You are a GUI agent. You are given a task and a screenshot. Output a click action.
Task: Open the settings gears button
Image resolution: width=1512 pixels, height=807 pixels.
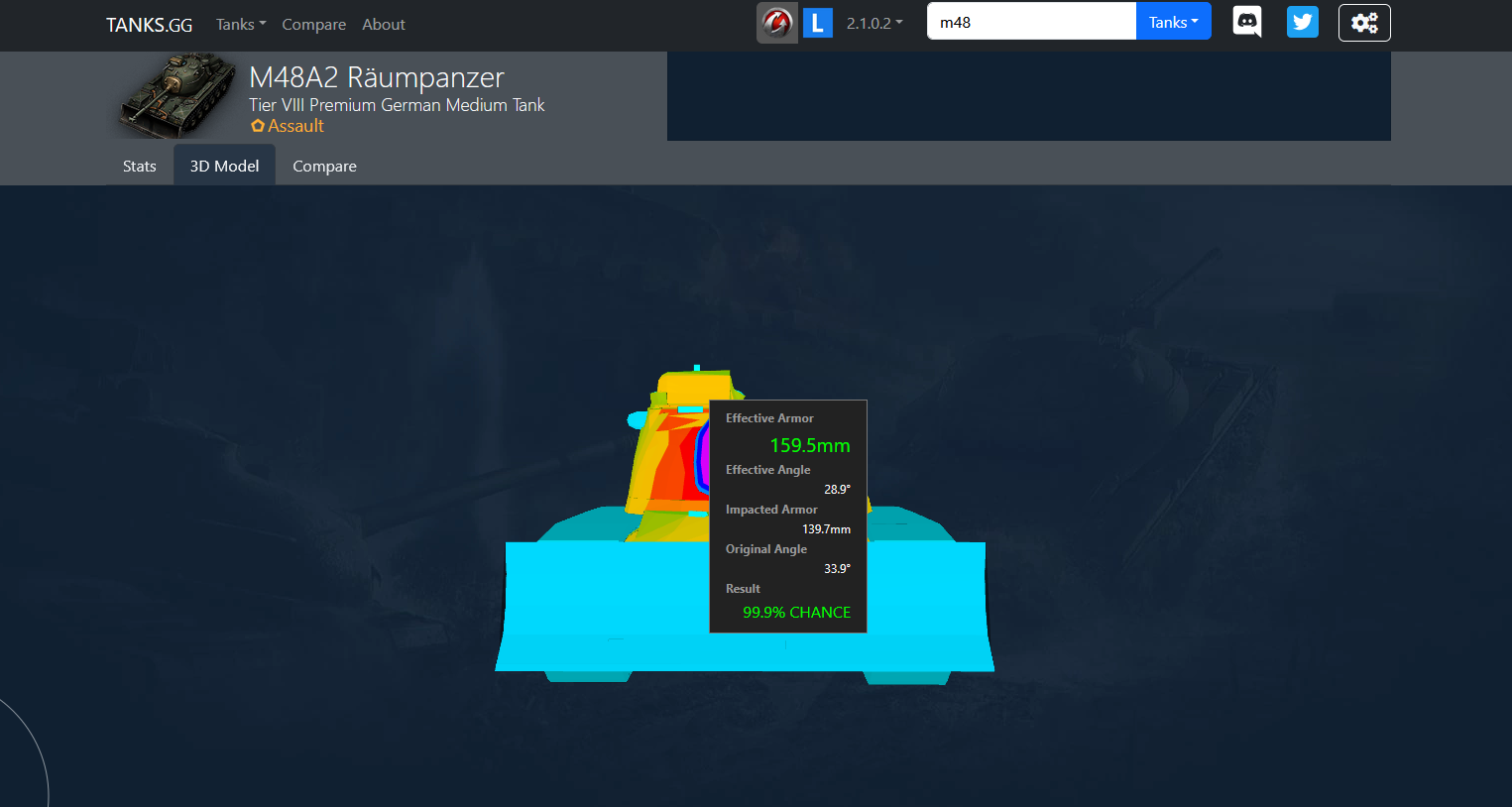click(1364, 23)
